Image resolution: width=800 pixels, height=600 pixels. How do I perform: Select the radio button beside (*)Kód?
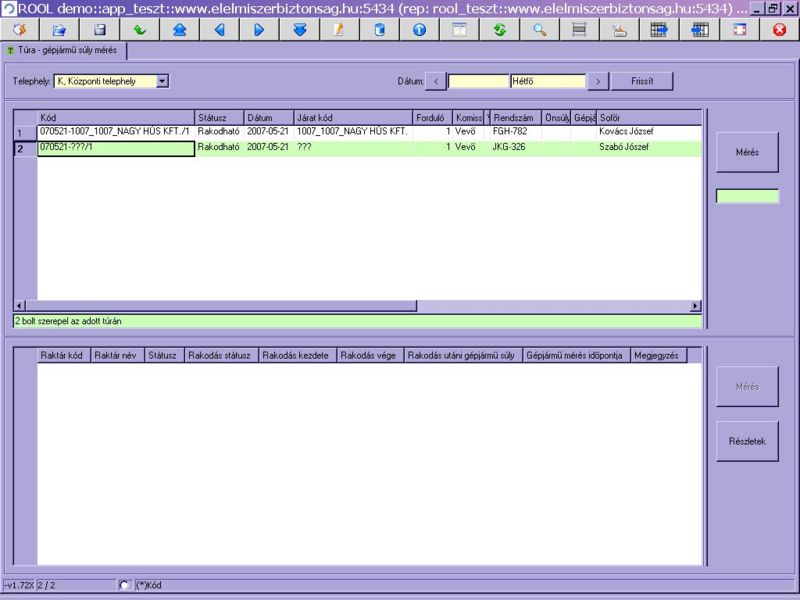point(124,585)
